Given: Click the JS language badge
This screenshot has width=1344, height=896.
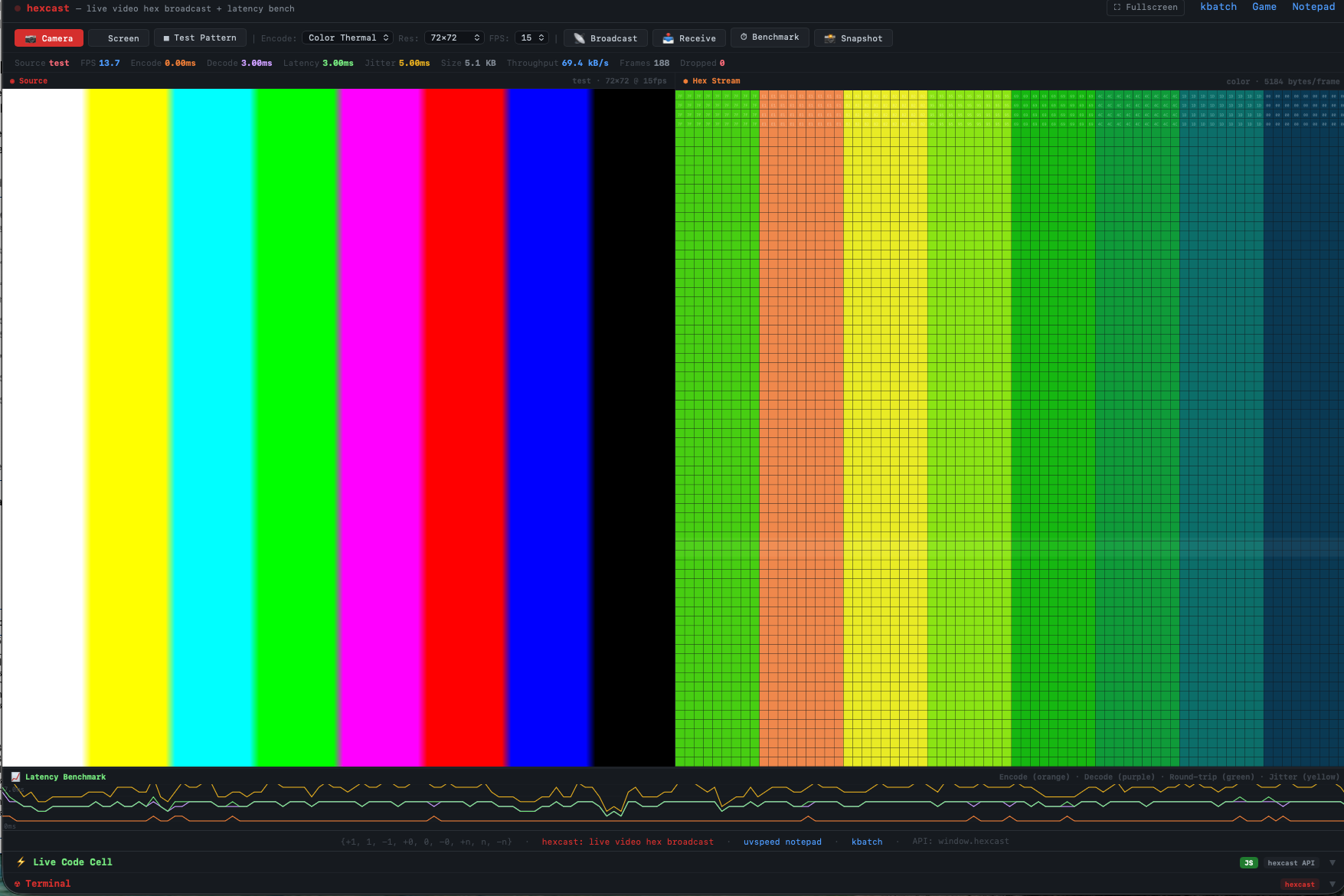Looking at the screenshot, I should point(1248,862).
